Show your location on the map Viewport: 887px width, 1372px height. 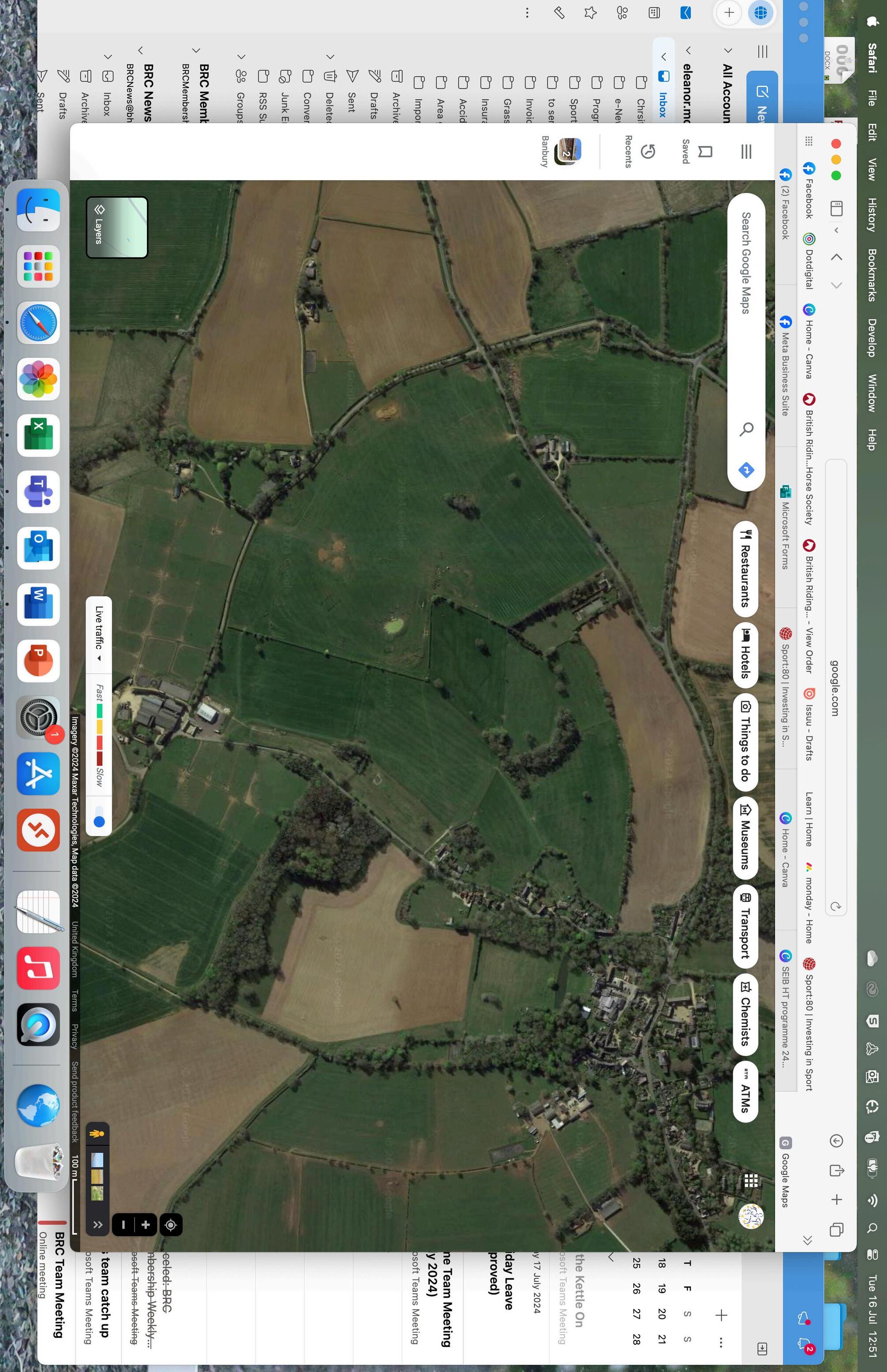pos(171,1225)
